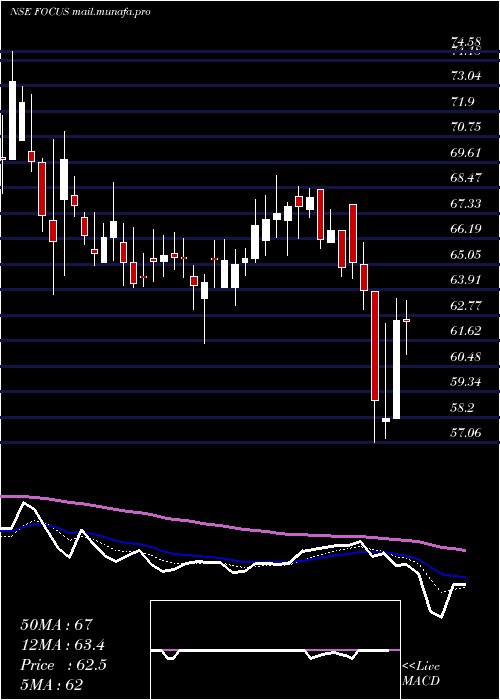The height and width of the screenshot is (700, 500).
Task: Click the 68.47 price axis label
Action: pos(466,178)
